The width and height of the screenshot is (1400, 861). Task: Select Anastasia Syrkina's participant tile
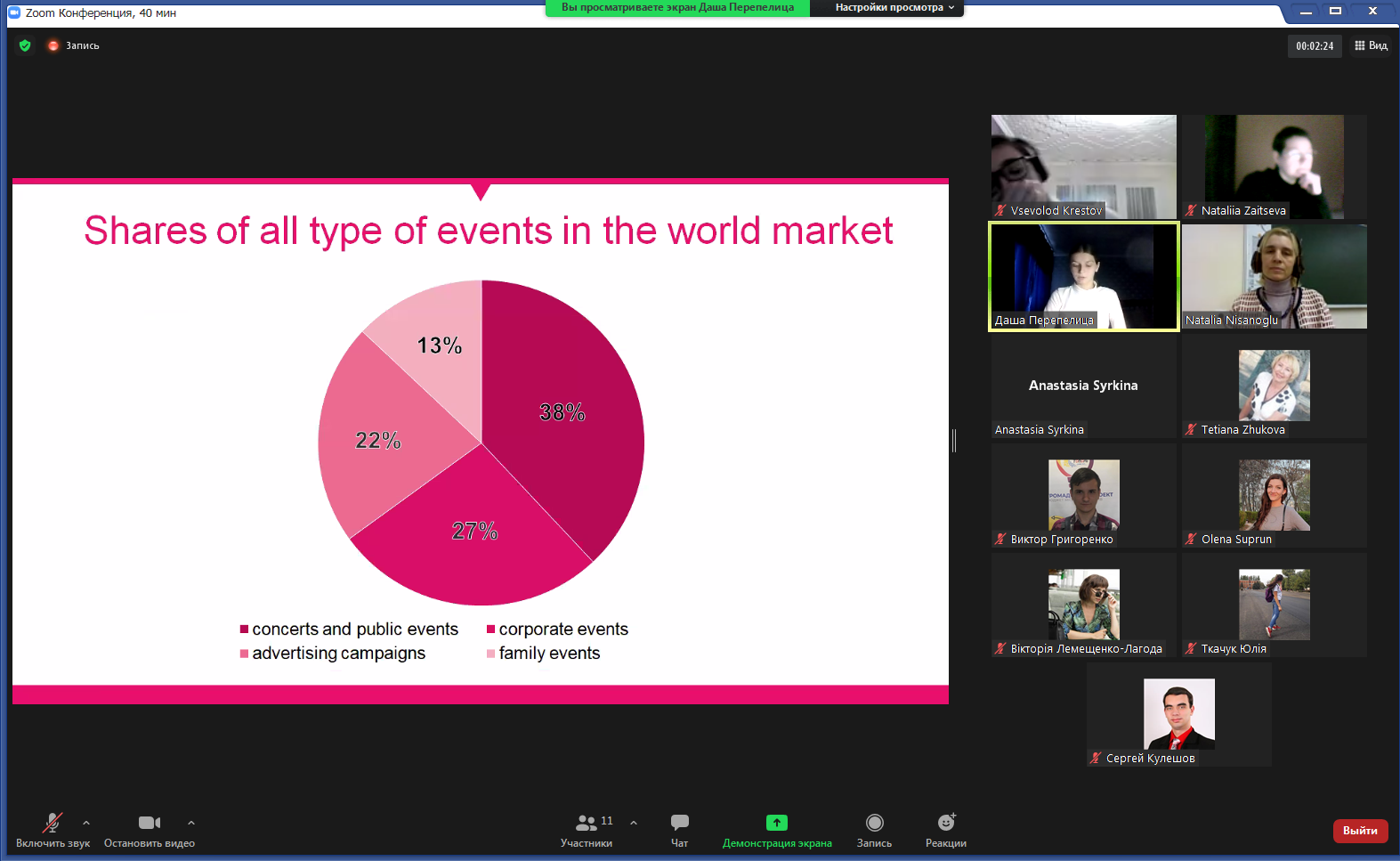click(x=1084, y=386)
